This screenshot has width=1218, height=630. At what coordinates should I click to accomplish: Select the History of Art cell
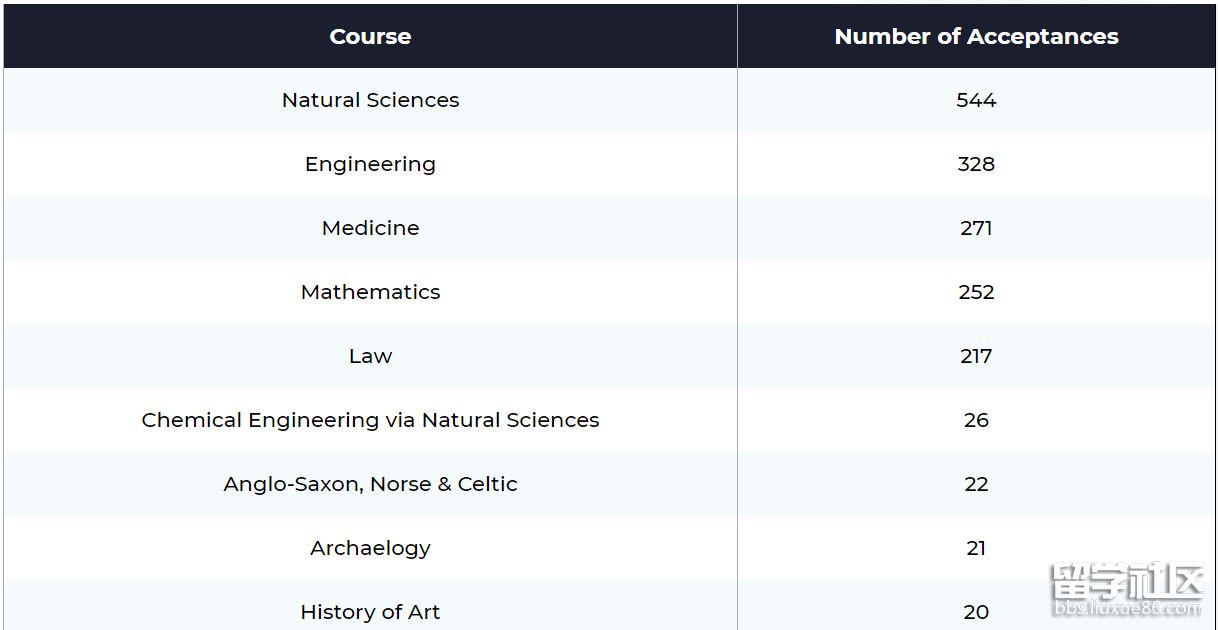370,612
